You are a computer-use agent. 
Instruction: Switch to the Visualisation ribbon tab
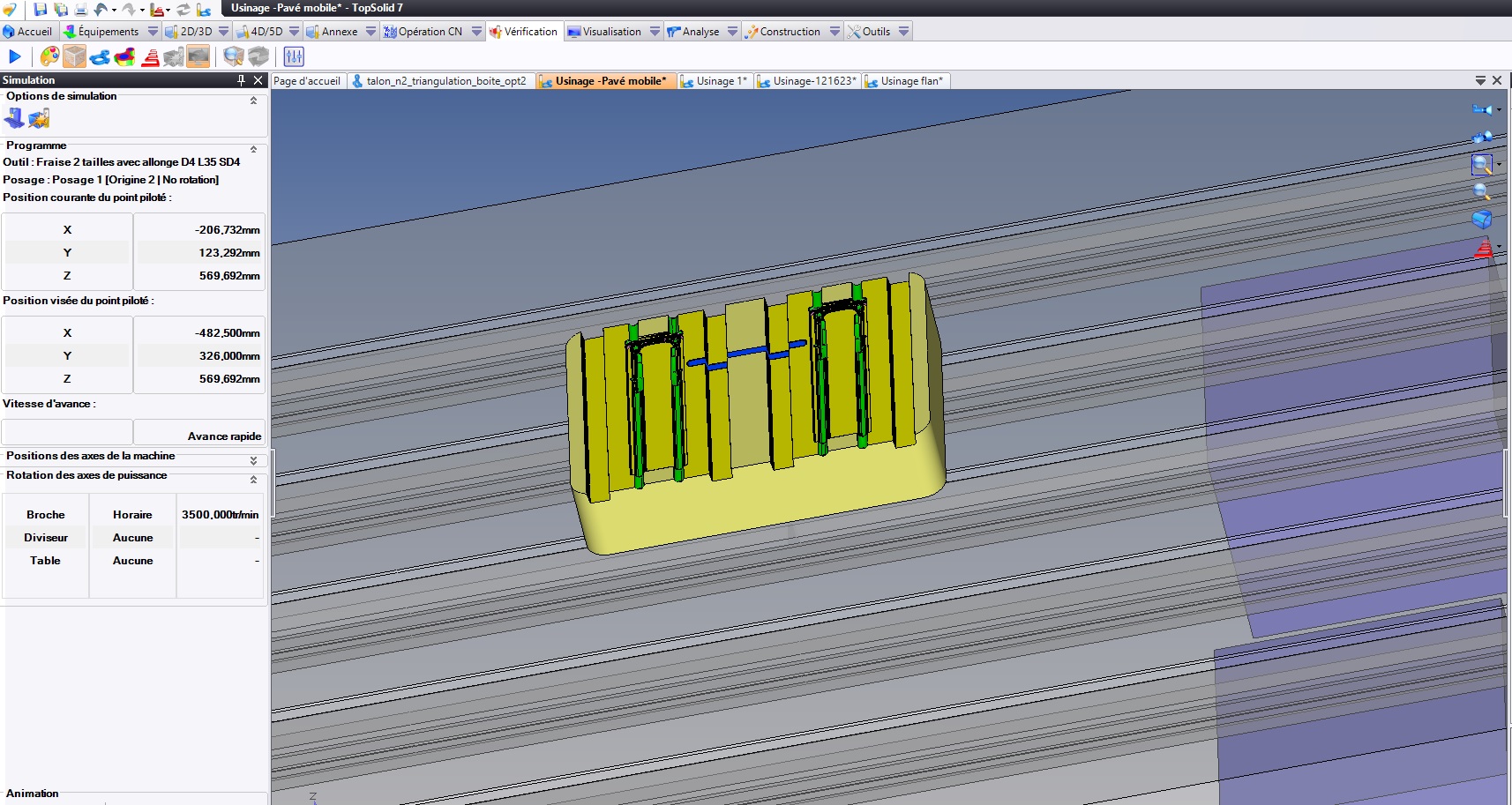click(x=611, y=32)
